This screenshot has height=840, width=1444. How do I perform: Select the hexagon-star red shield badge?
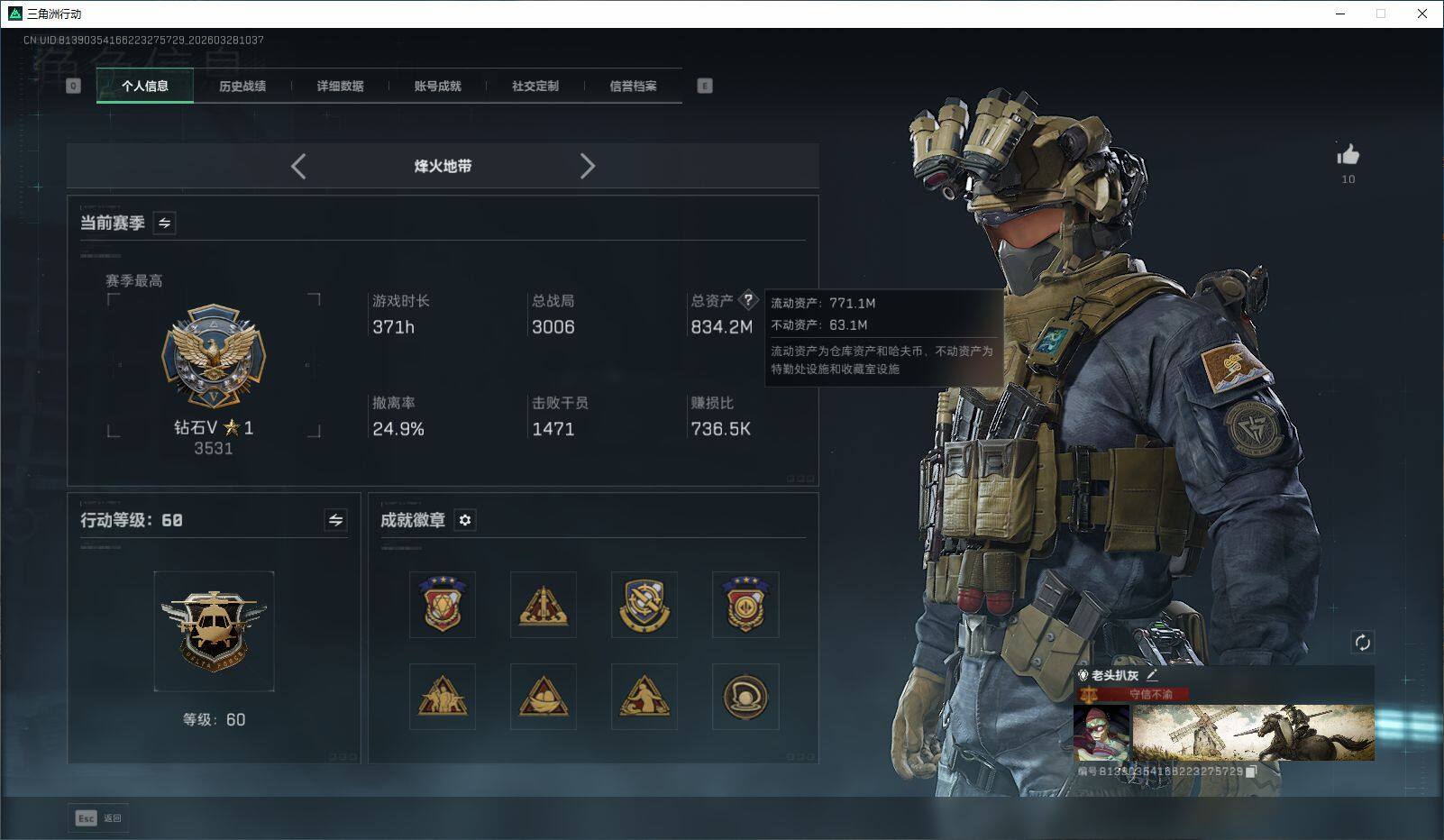[443, 605]
